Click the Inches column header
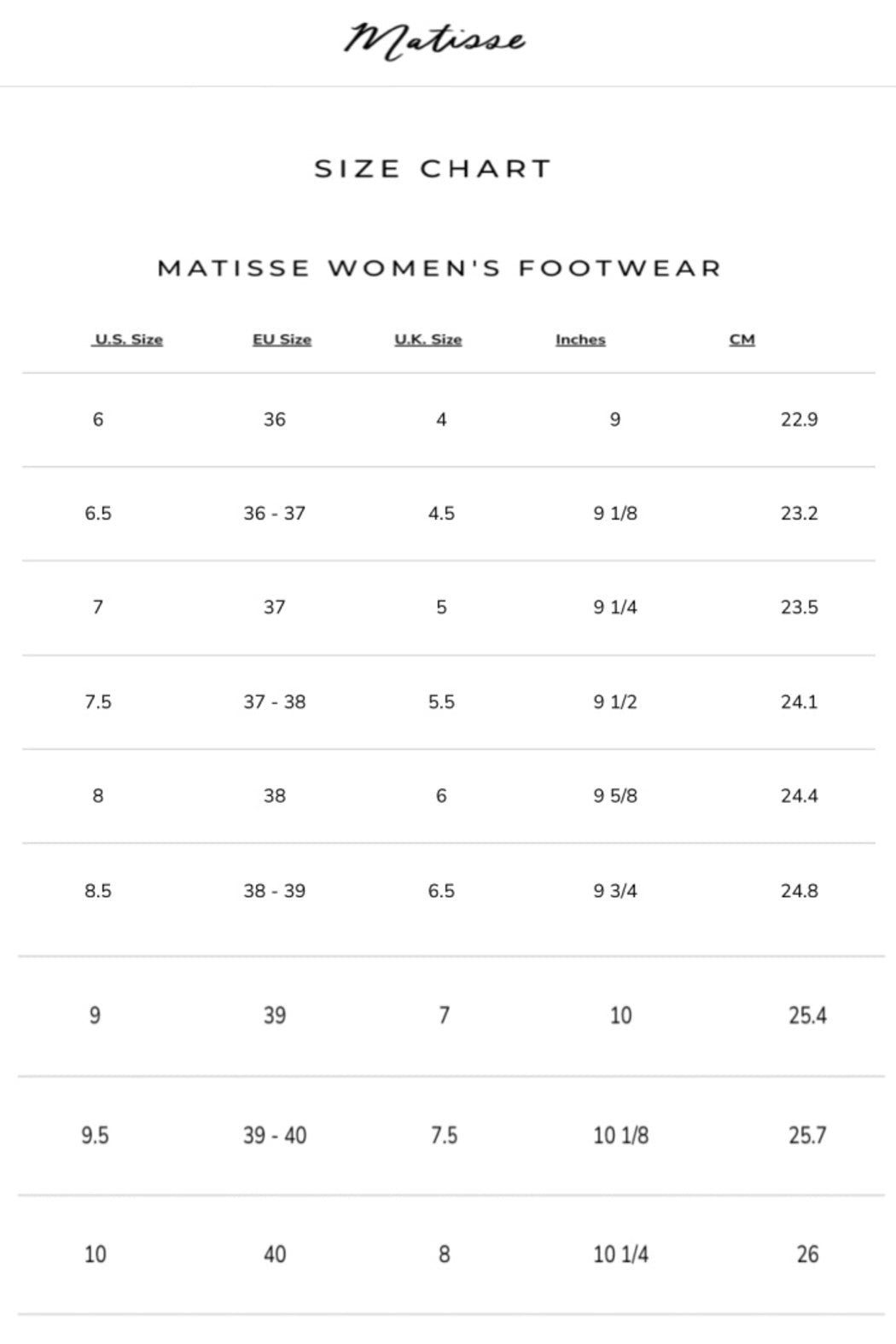The image size is (896, 1344). click(x=580, y=340)
